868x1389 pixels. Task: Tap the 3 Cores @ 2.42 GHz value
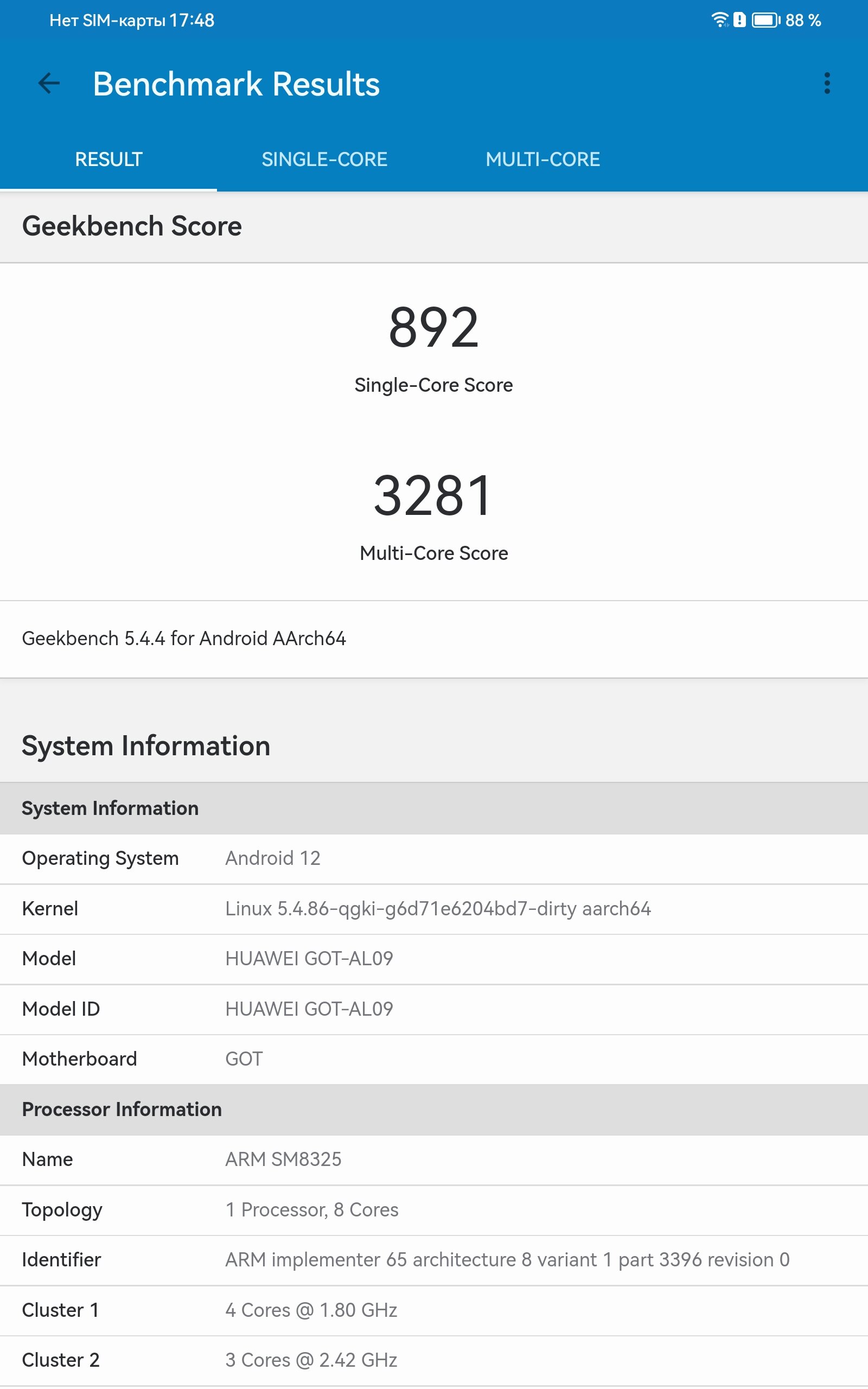tap(311, 1360)
